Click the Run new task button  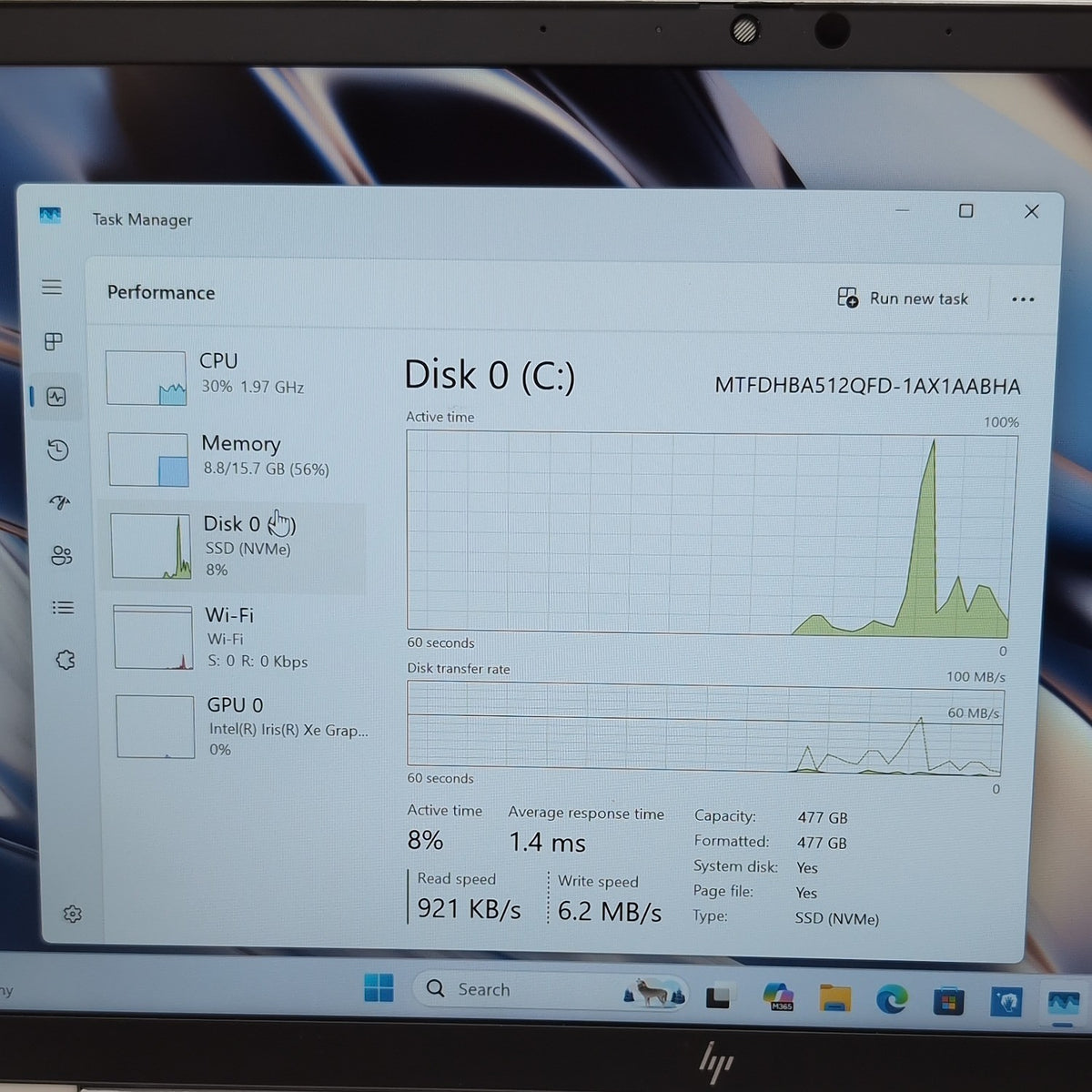click(x=903, y=298)
